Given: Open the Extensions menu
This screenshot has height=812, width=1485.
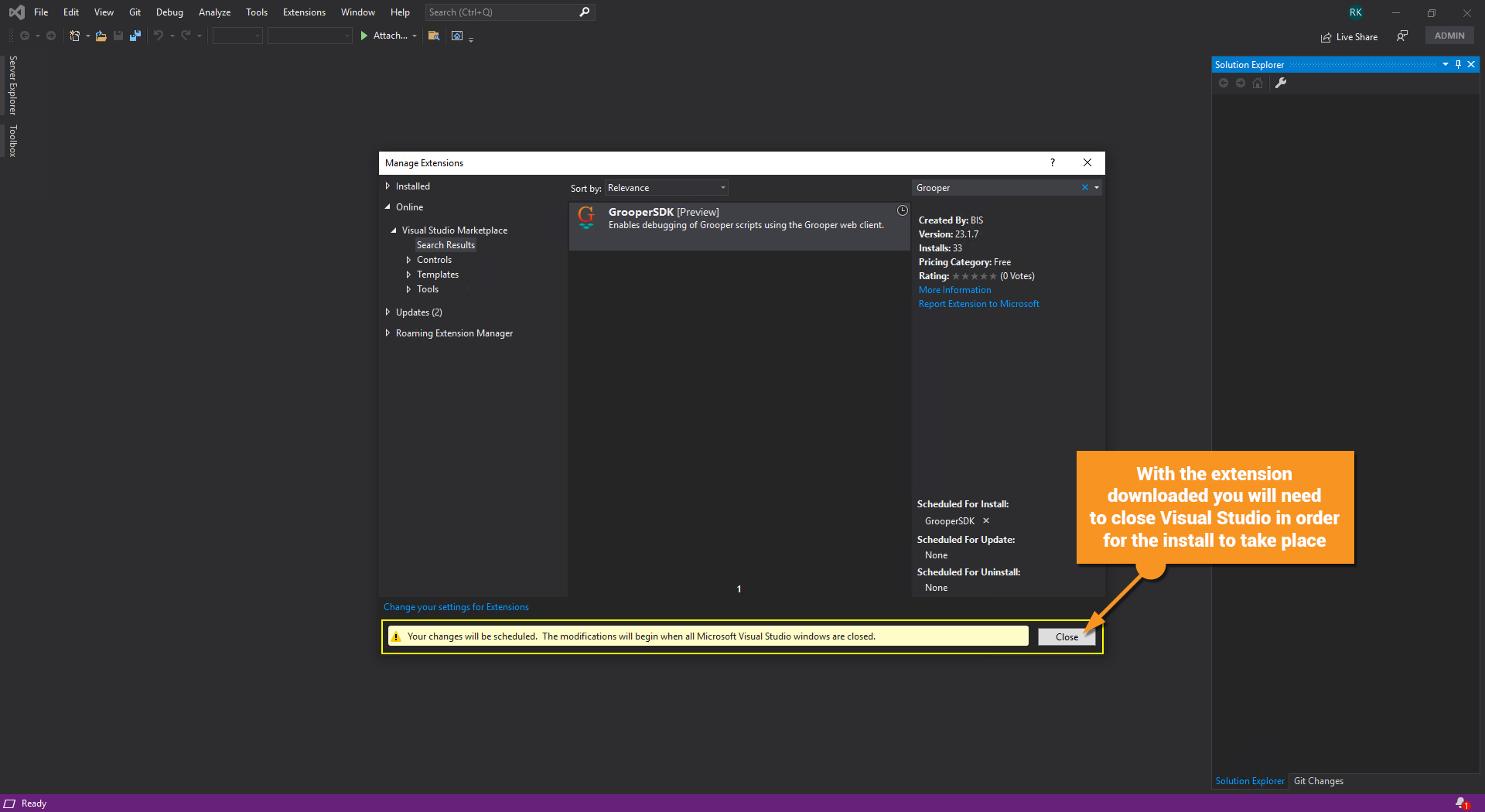Looking at the screenshot, I should [x=304, y=12].
